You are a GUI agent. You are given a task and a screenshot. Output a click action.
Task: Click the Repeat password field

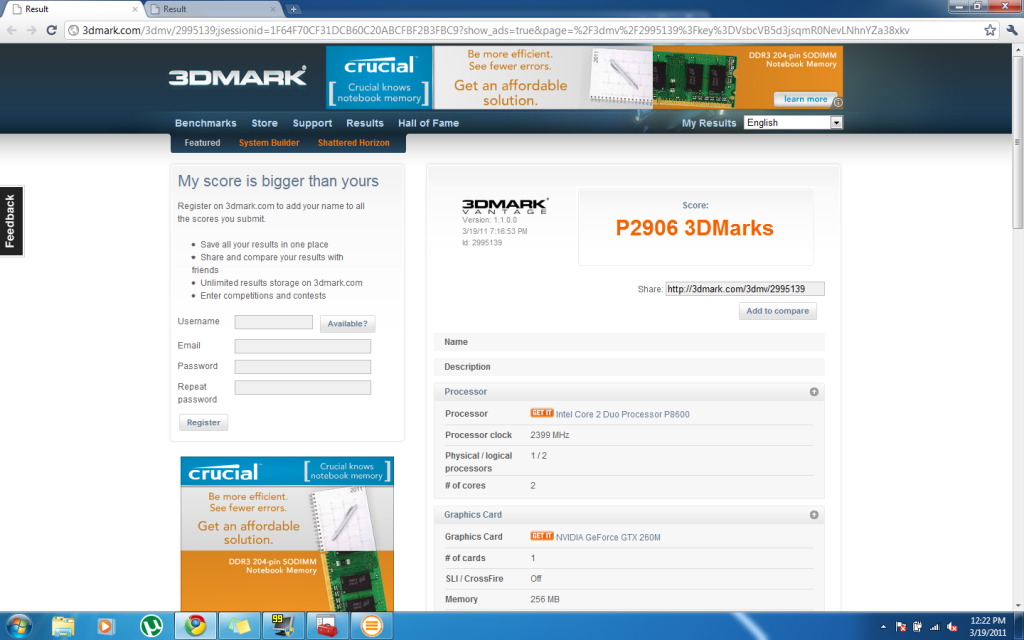[302, 387]
